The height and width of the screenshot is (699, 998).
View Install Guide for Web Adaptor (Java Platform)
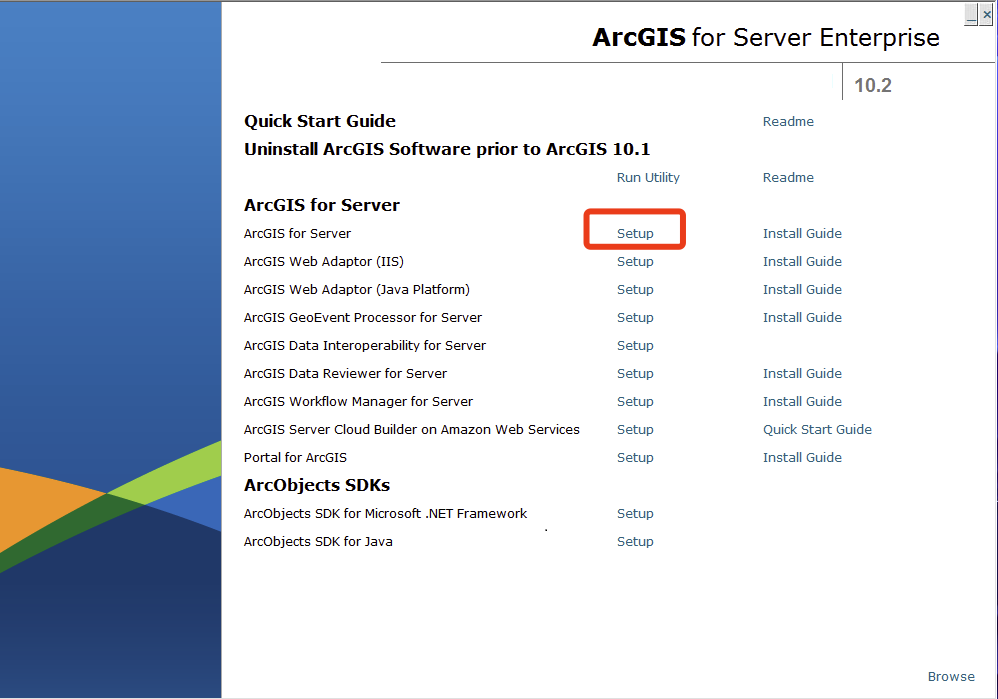pyautogui.click(x=802, y=290)
